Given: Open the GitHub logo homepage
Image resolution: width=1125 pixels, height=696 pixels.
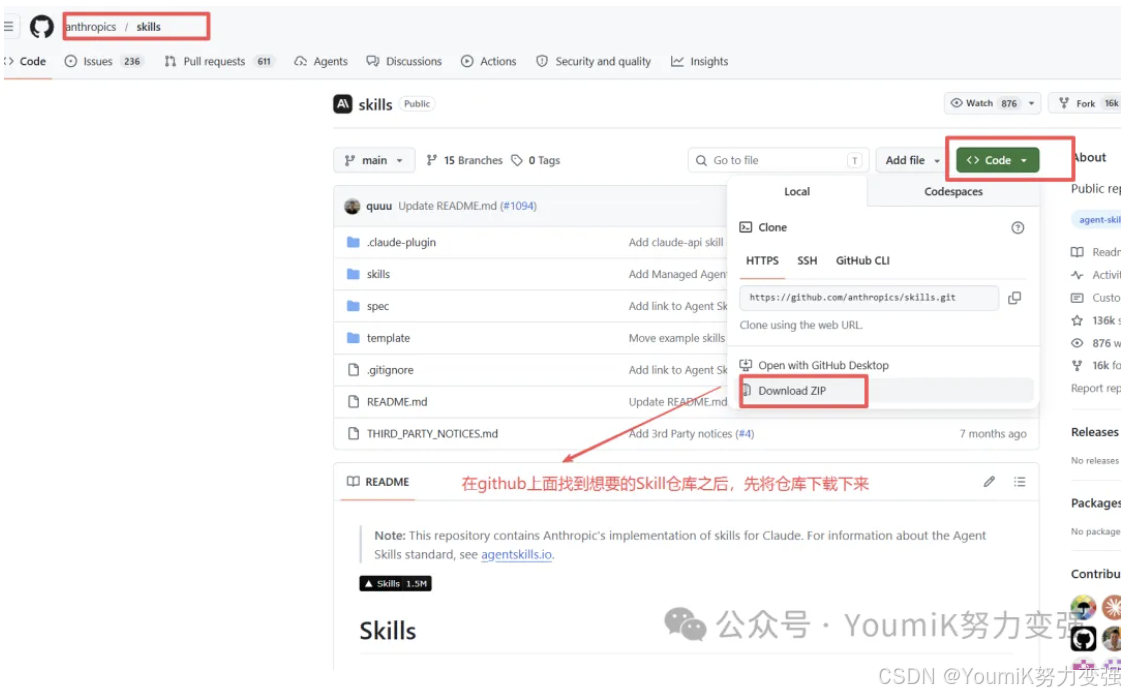Looking at the screenshot, I should (41, 27).
